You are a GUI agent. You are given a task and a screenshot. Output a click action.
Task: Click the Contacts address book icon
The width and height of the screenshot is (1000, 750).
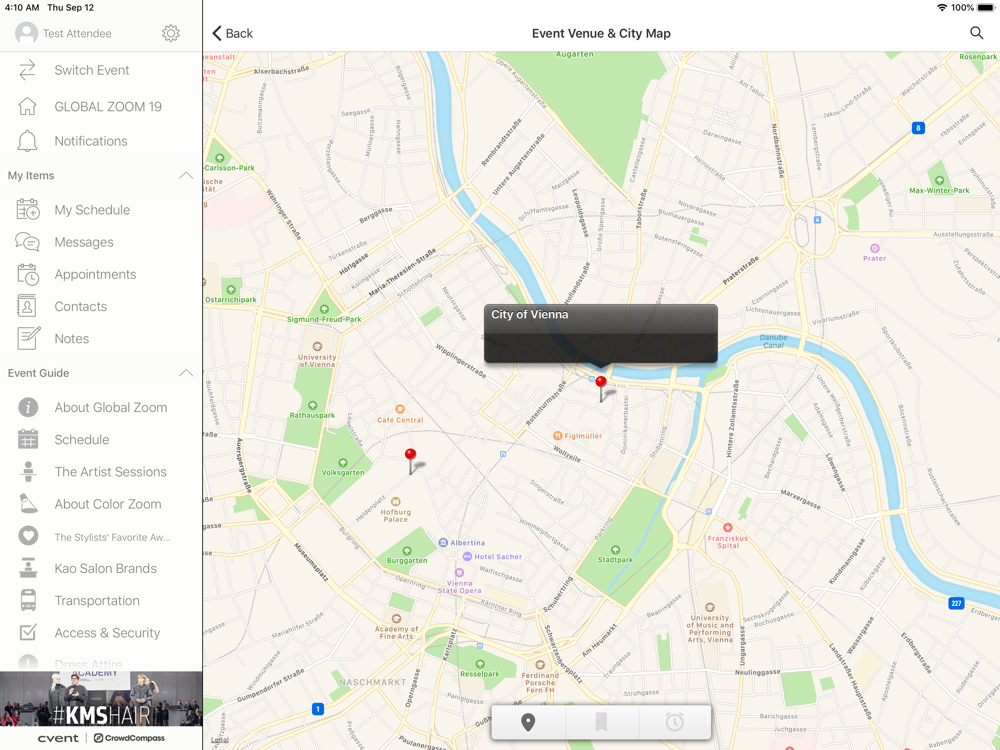[27, 307]
